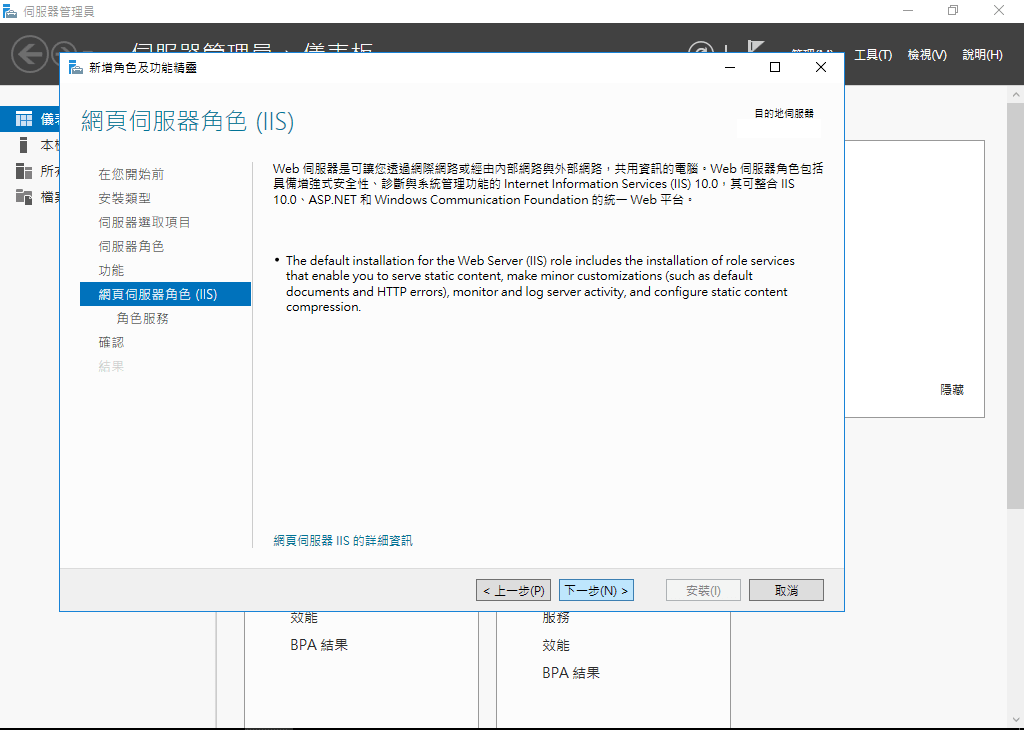Open the 說明(H) menu

point(982,55)
